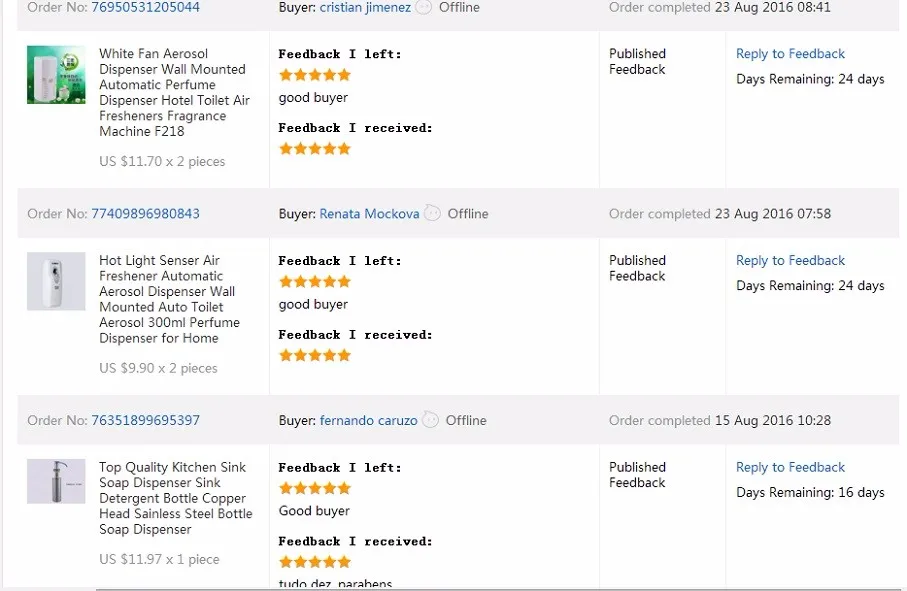Screen dimensions: 907x591
Task: Open Top Quality Kitchen Sink Soap Dispenser title
Action: coord(175,498)
